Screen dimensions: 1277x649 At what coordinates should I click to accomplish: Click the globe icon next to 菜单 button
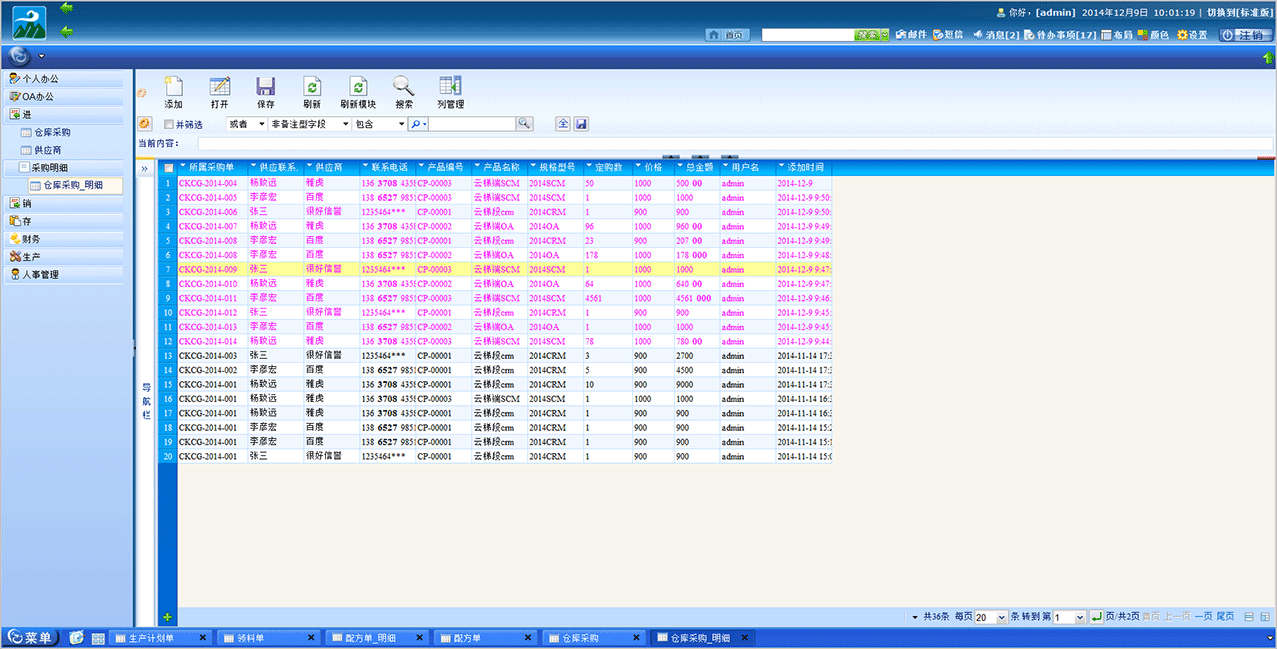pos(76,638)
